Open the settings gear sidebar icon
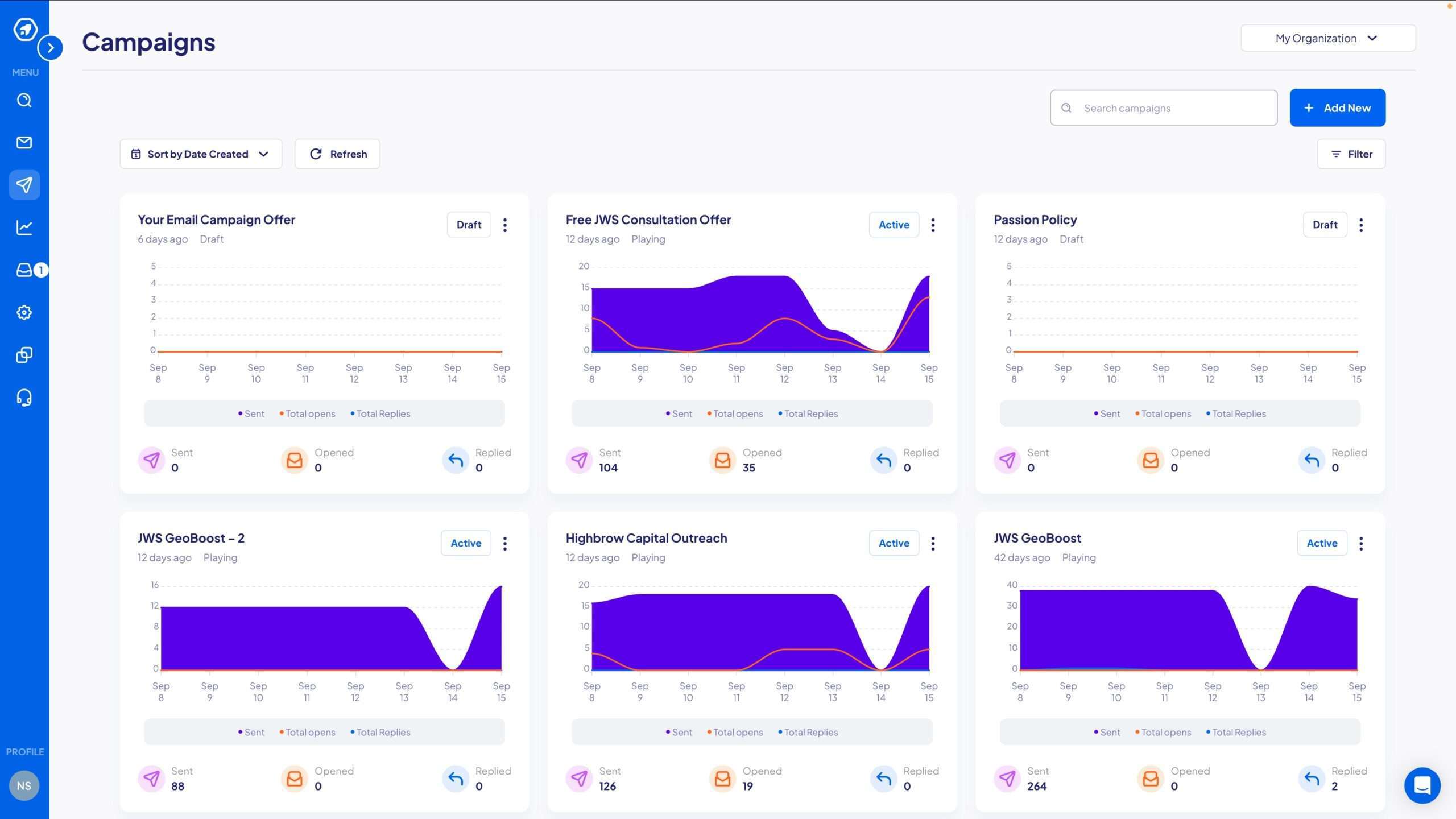Screen dimensions: 1456x819 pyautogui.click(x=24, y=312)
